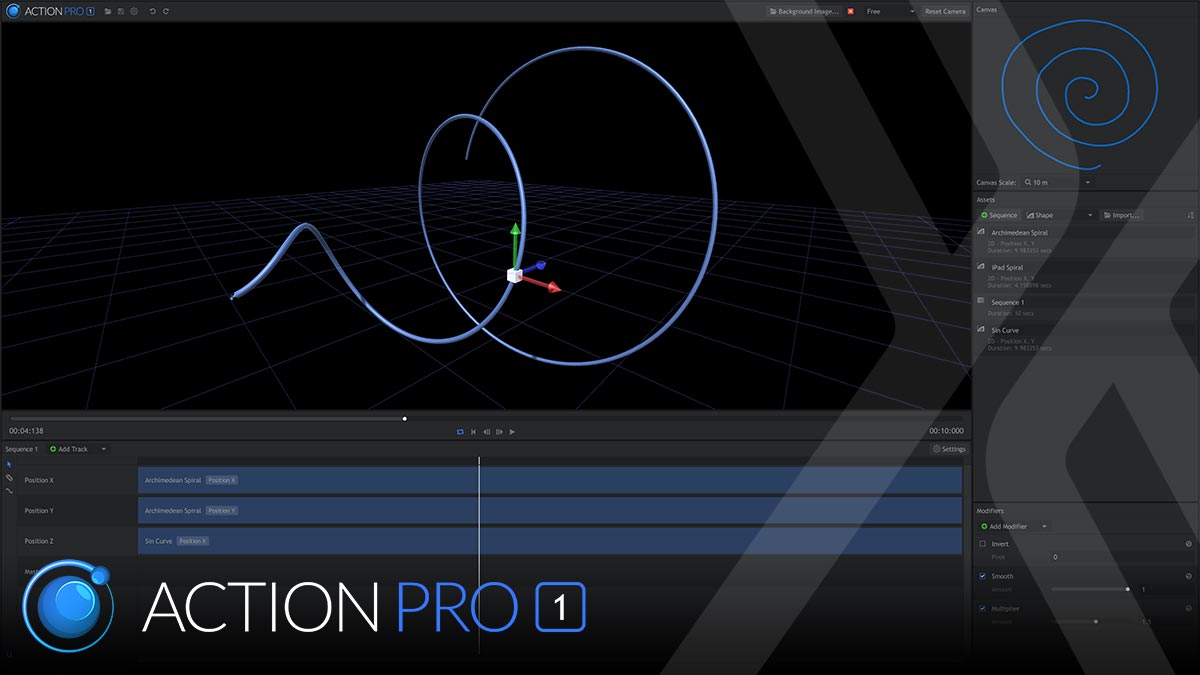Open application settings via the gear icon
This screenshot has height=675, width=1200.
134,11
